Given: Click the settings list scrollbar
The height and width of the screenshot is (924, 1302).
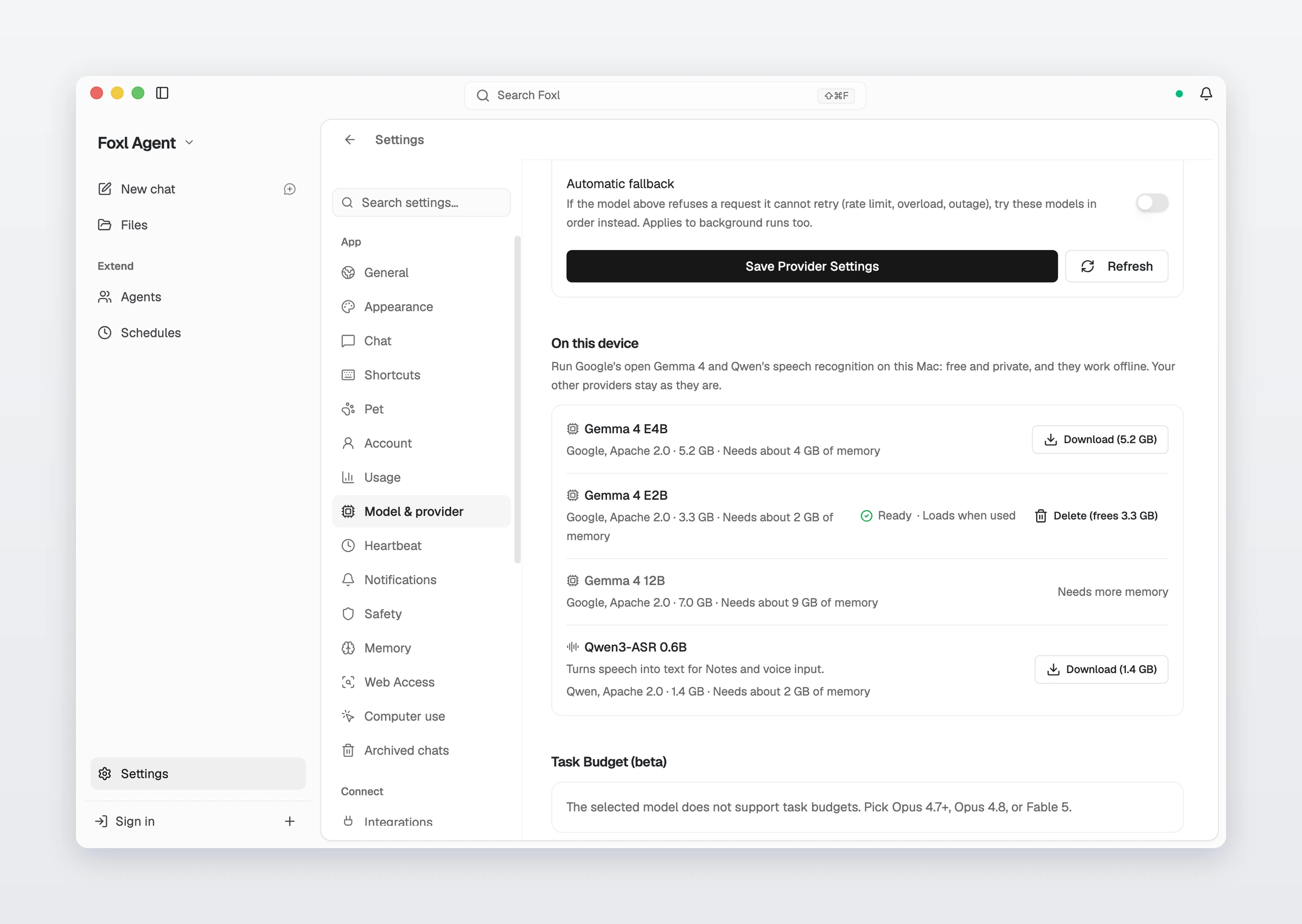Looking at the screenshot, I should click(x=517, y=399).
